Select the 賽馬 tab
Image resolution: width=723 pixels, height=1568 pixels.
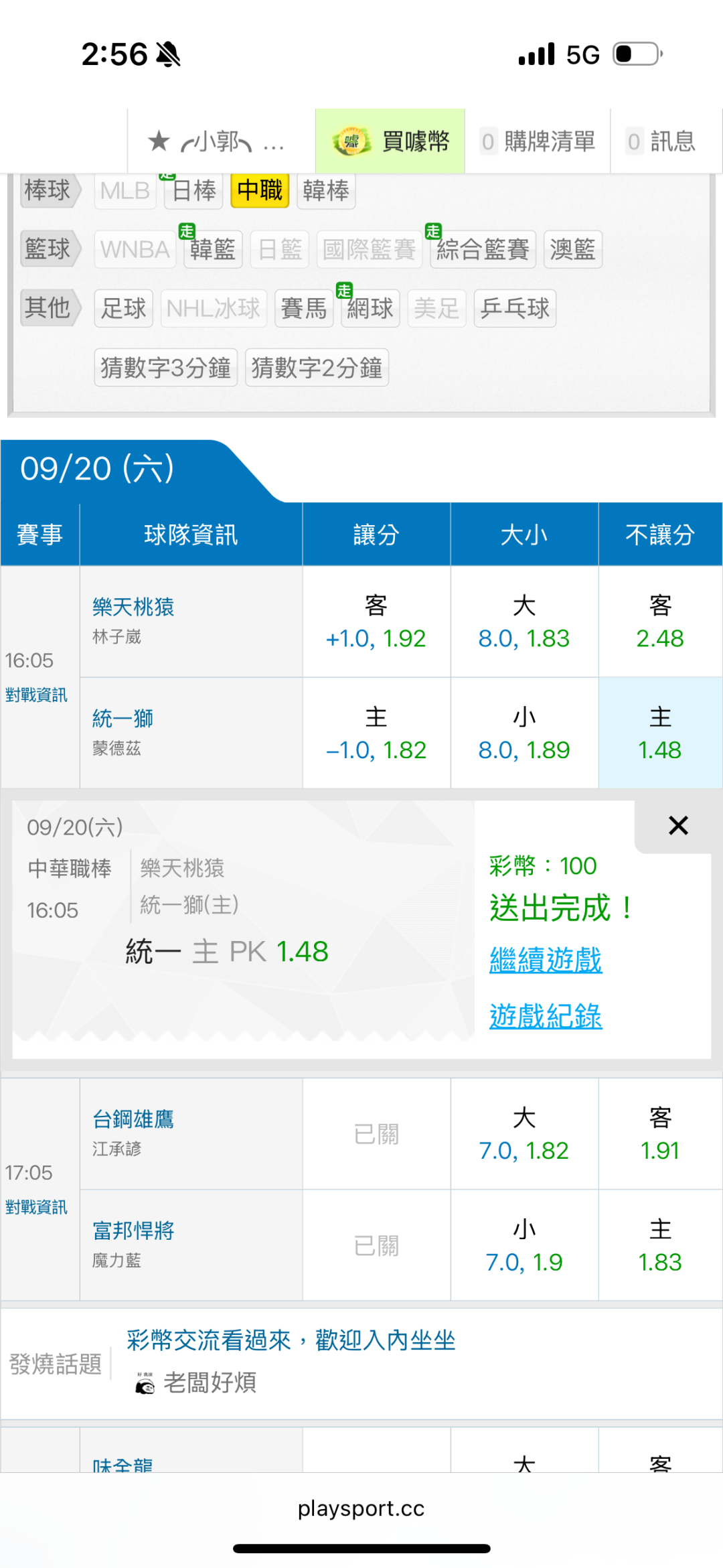(x=304, y=308)
